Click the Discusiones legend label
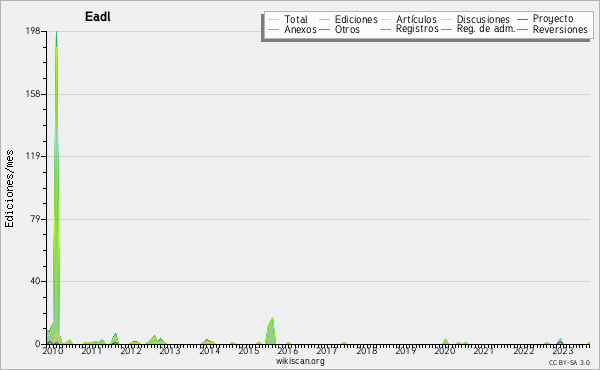This screenshot has width=600, height=370. (x=483, y=19)
